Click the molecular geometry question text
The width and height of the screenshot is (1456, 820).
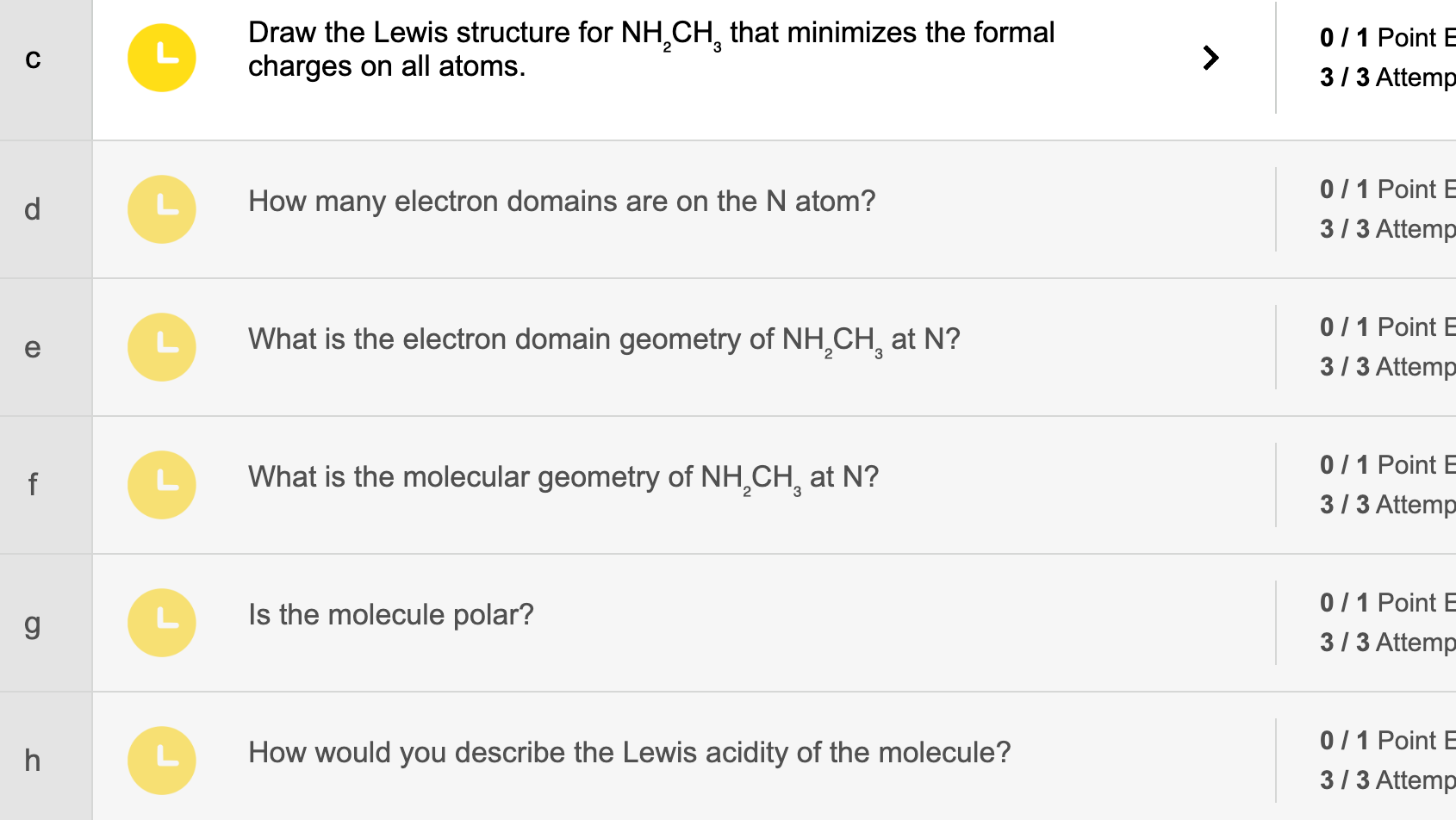tap(563, 476)
